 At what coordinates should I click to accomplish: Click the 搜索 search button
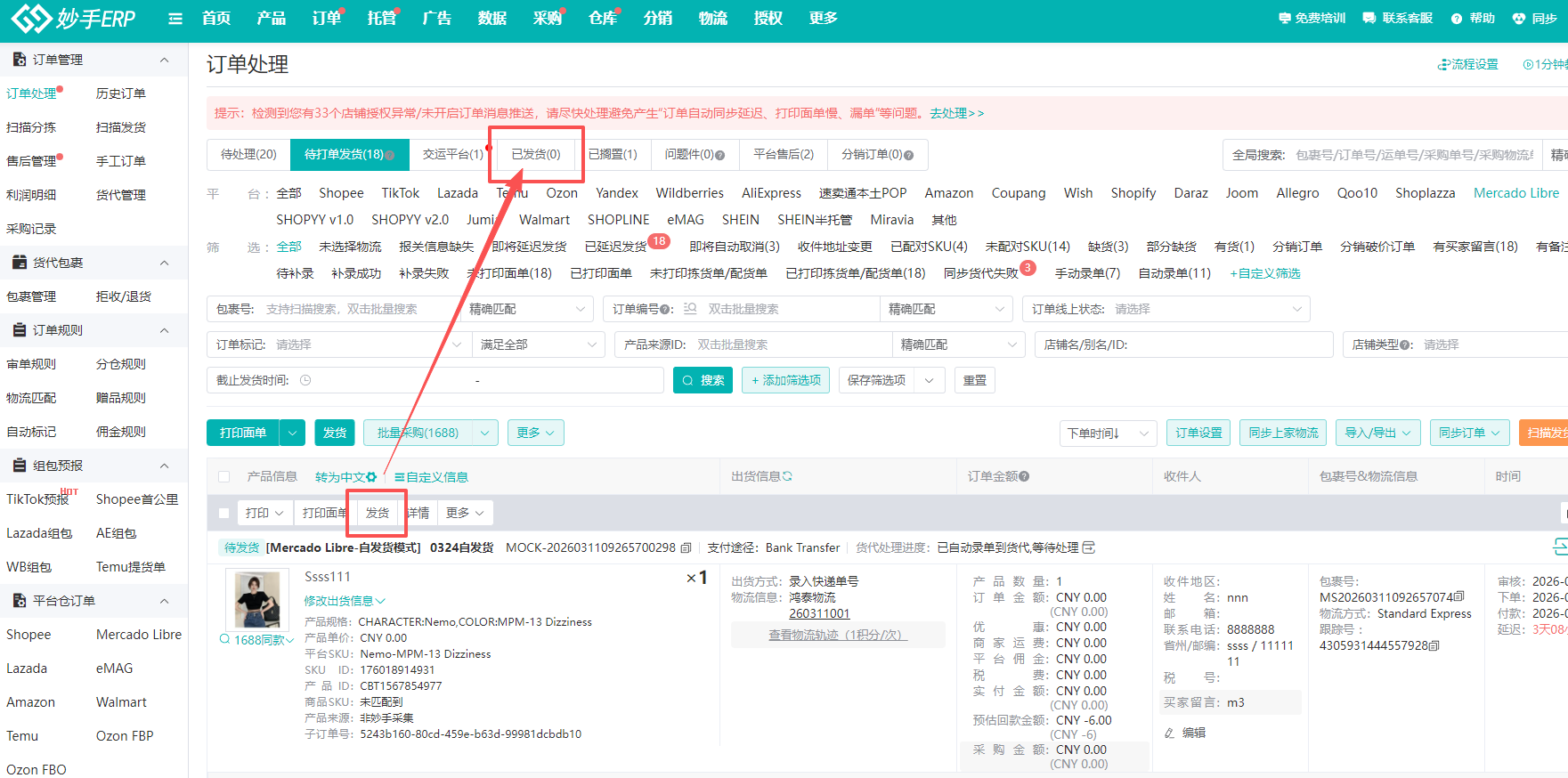(703, 380)
